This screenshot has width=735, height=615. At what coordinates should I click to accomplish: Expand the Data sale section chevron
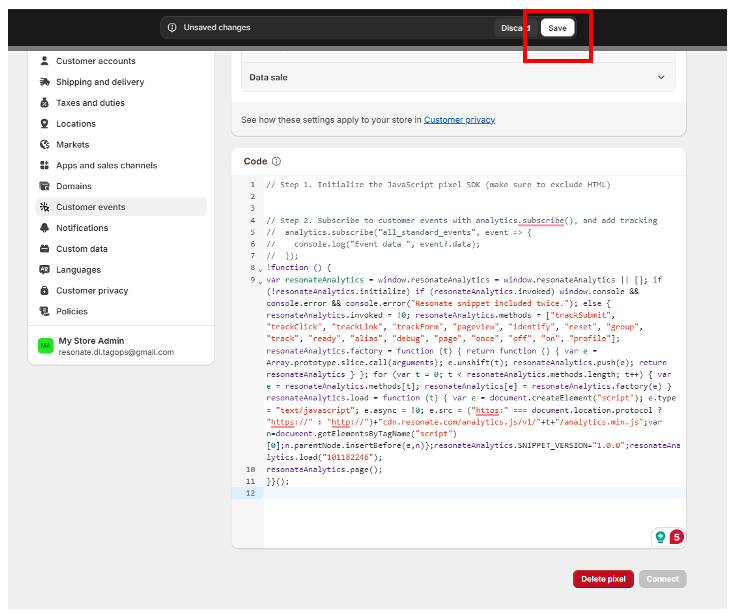[x=661, y=77]
